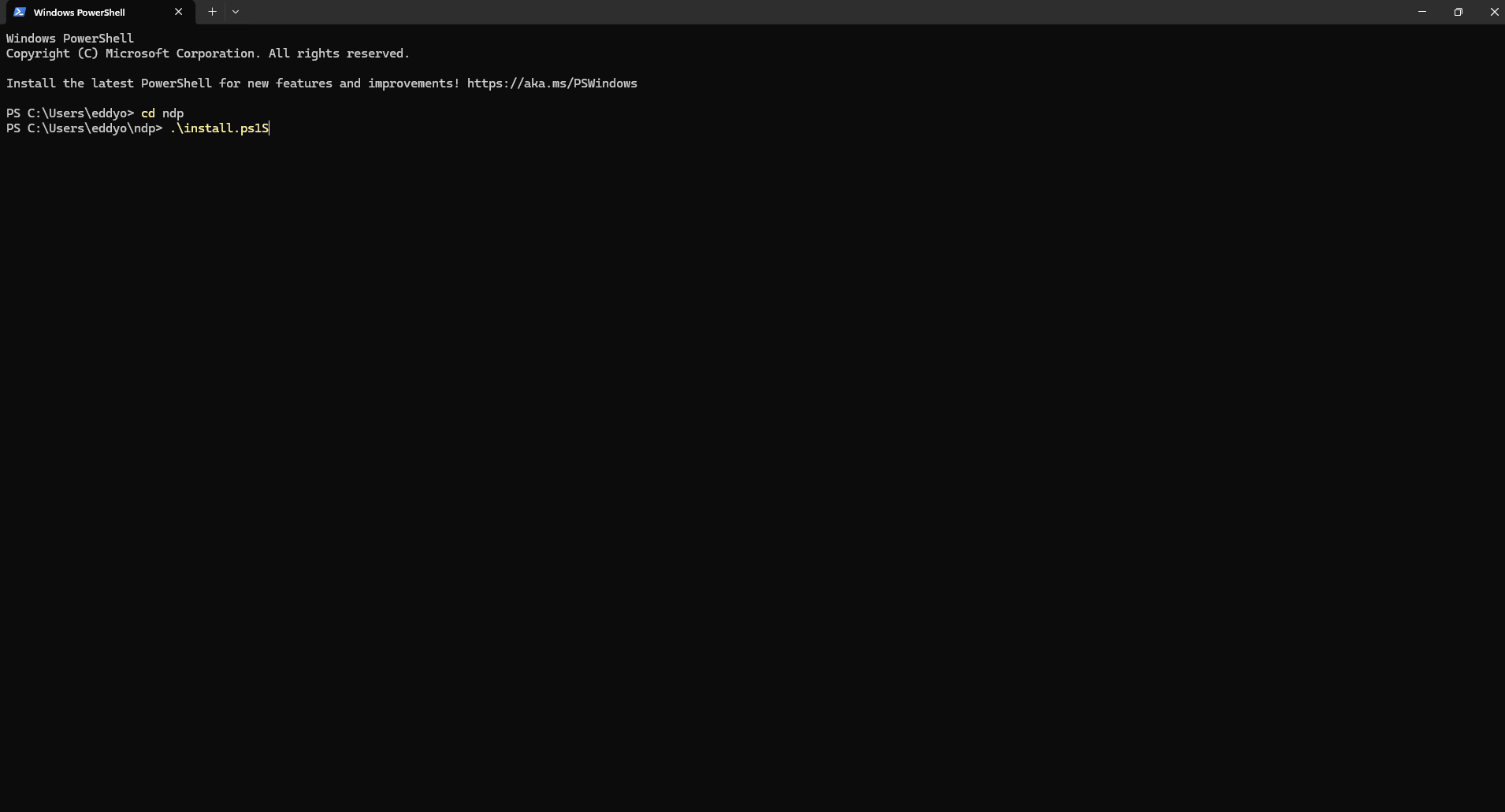Image resolution: width=1505 pixels, height=812 pixels.
Task: Expand the new tab profile dropdown chevron
Action: pos(236,12)
